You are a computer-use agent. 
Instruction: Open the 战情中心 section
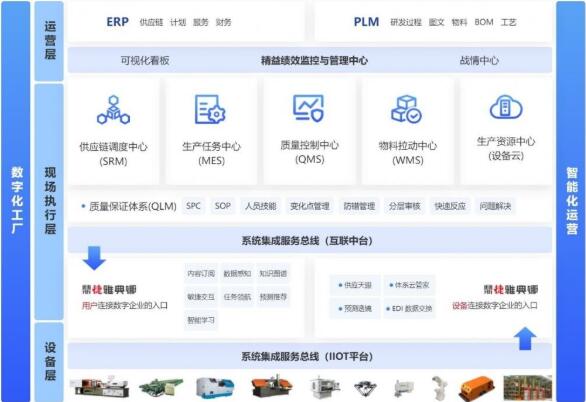479,61
